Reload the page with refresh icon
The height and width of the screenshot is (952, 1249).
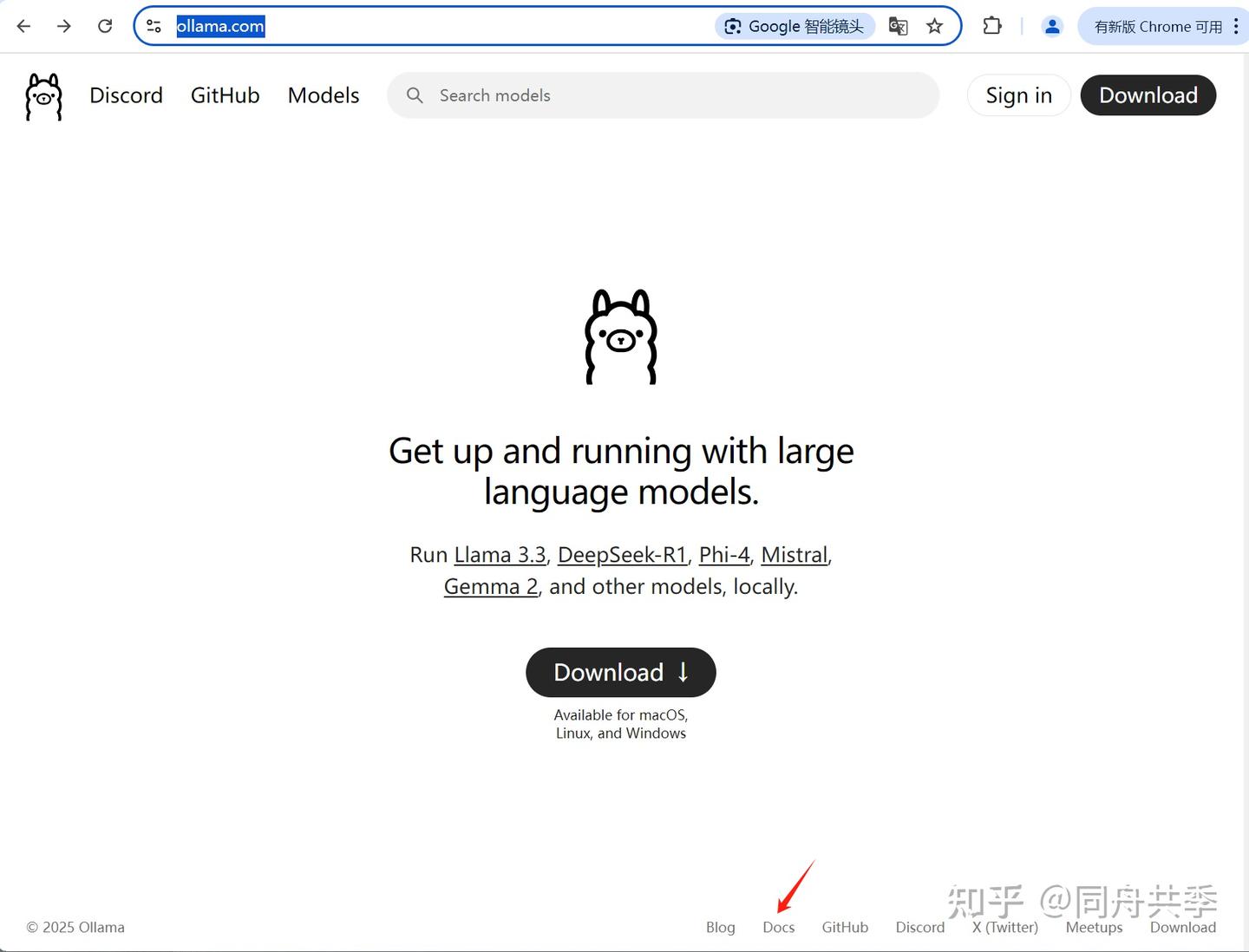(105, 26)
